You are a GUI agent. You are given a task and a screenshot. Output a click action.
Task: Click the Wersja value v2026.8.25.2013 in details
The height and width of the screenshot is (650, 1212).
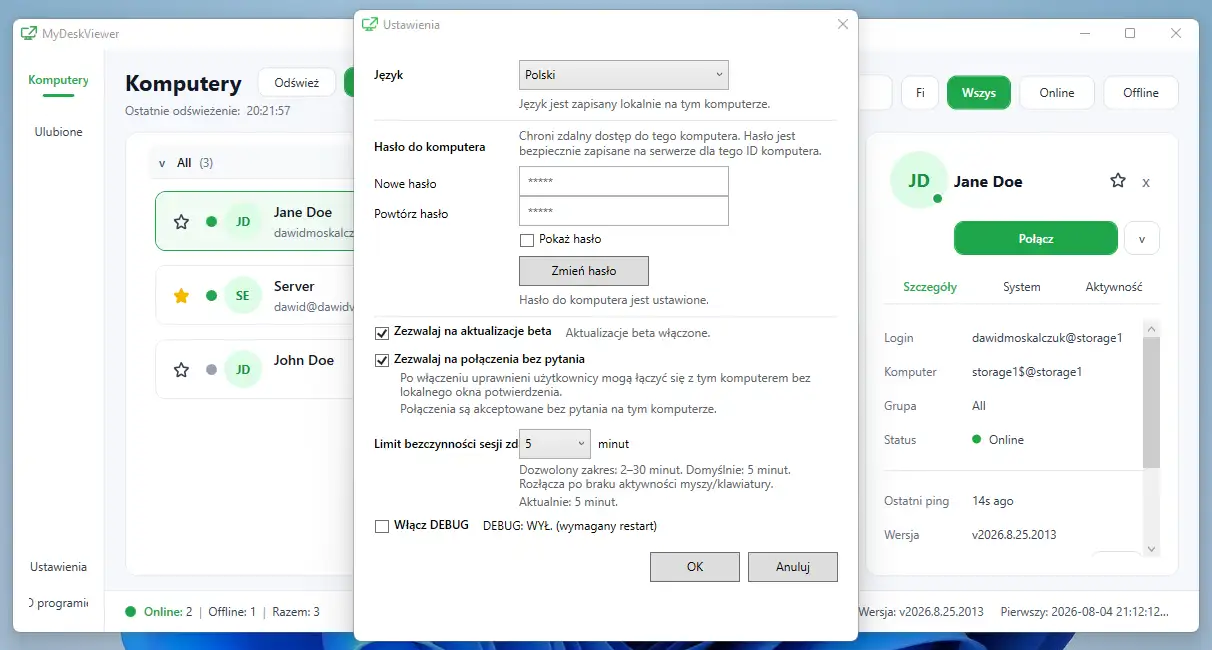(1014, 535)
